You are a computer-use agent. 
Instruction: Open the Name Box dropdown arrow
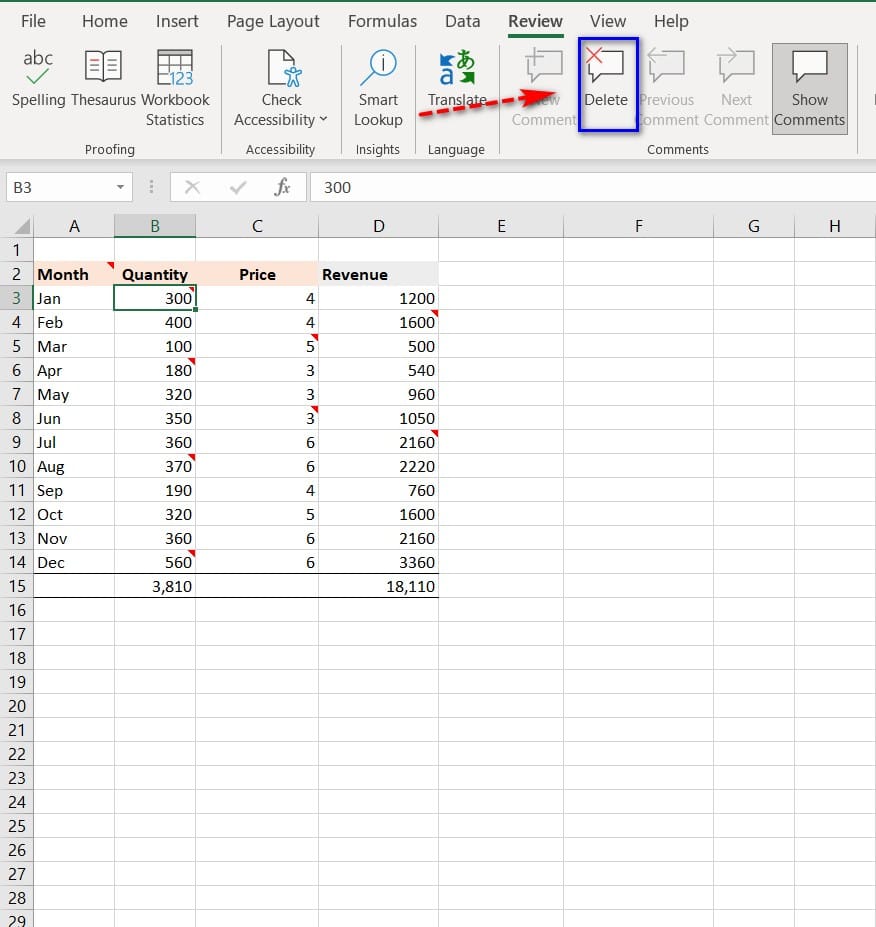tap(120, 187)
